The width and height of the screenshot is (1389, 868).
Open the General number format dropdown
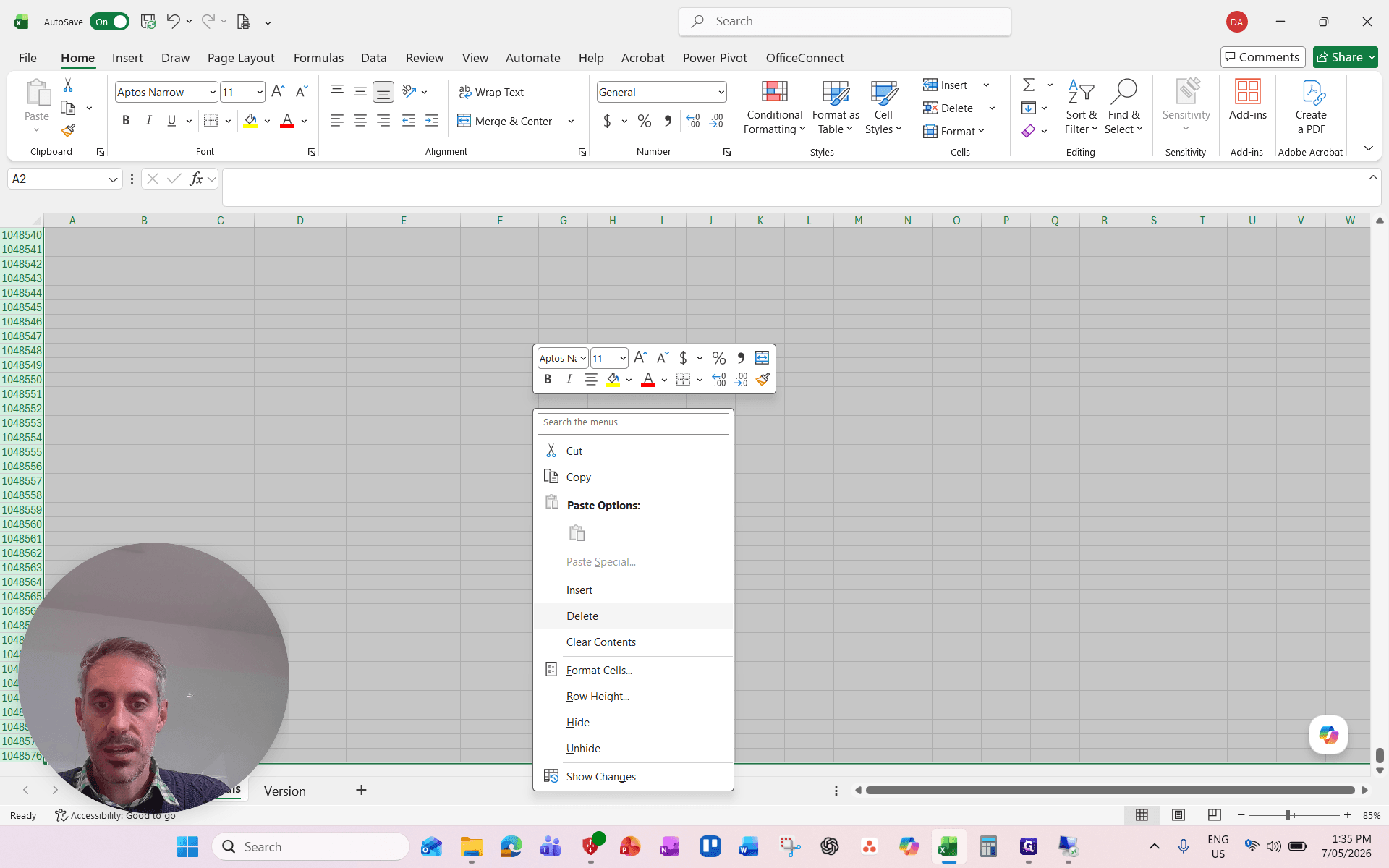[721, 92]
